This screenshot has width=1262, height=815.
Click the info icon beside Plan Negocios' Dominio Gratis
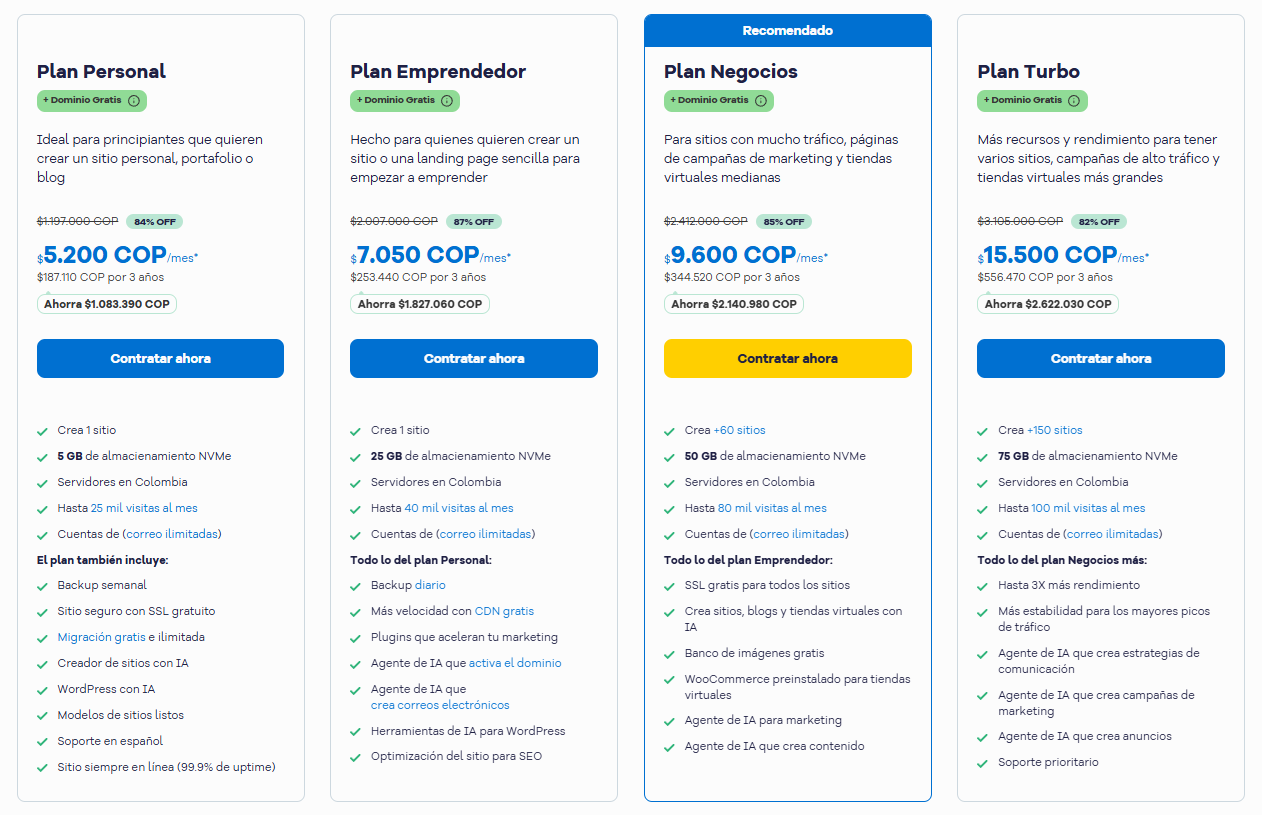pyautogui.click(x=761, y=101)
